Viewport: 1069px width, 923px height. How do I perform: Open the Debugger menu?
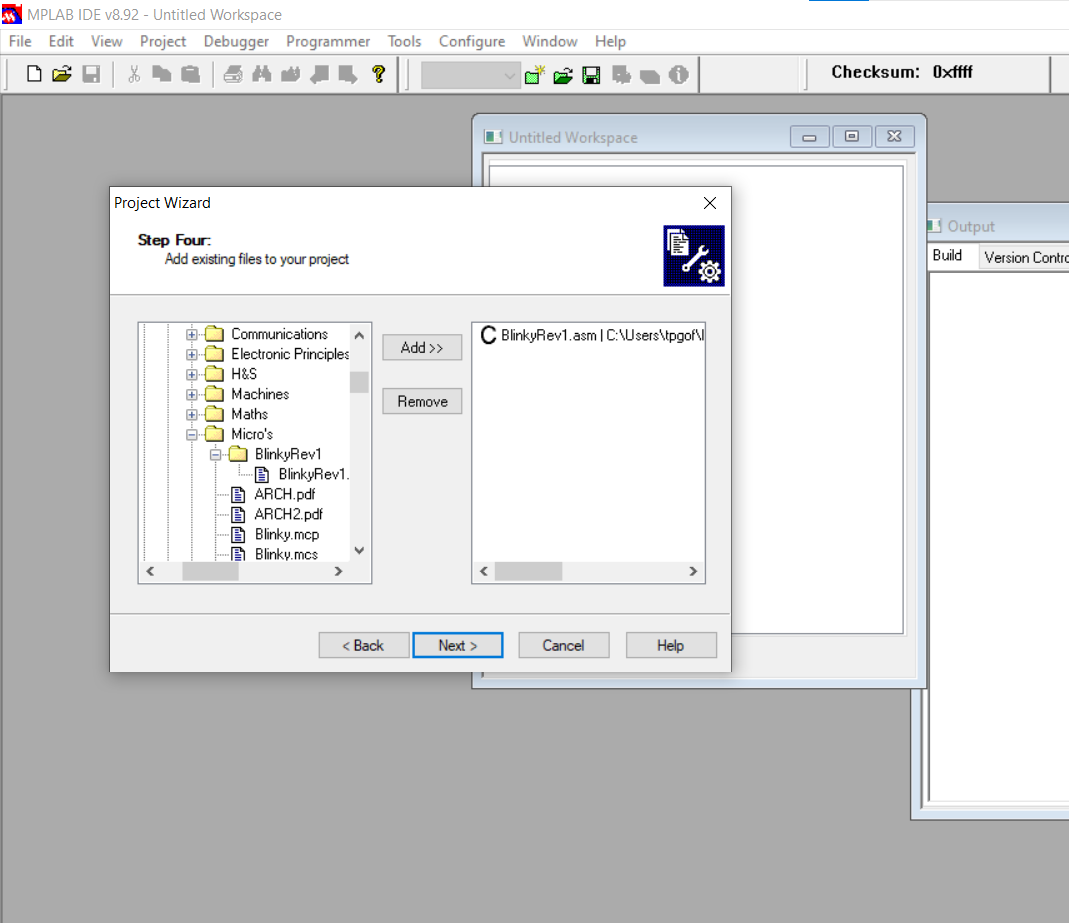(236, 42)
